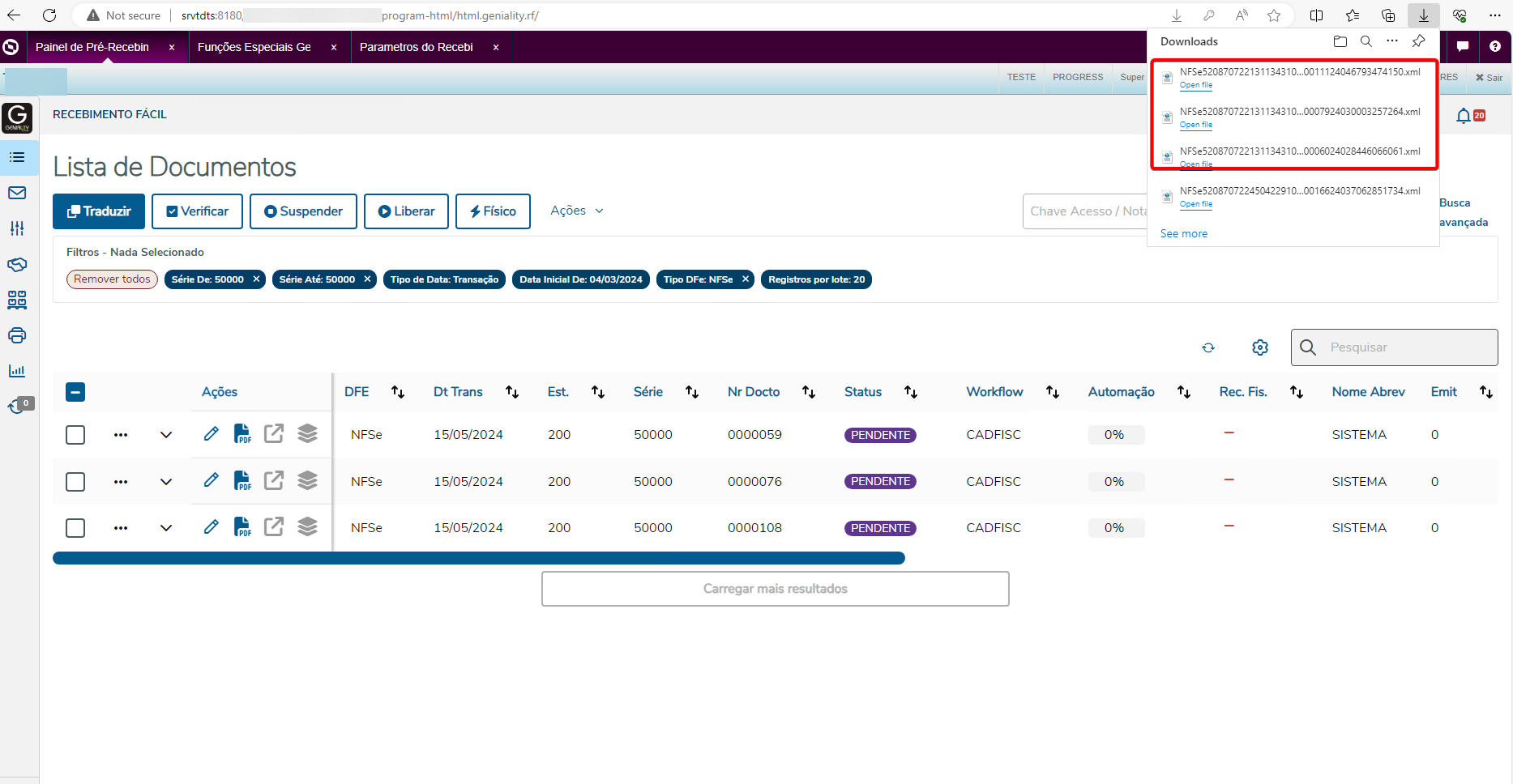
Task: Click the horizontal blue scrollbar under table
Action: click(x=478, y=558)
